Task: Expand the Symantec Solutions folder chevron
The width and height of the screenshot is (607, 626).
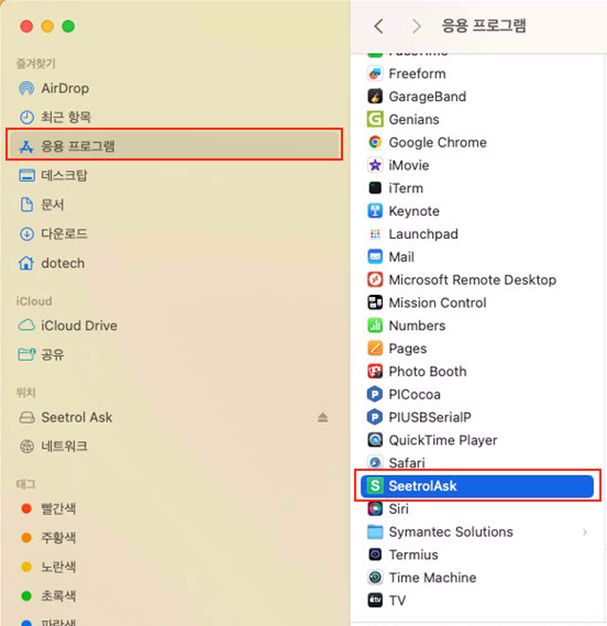Action: pos(585,532)
